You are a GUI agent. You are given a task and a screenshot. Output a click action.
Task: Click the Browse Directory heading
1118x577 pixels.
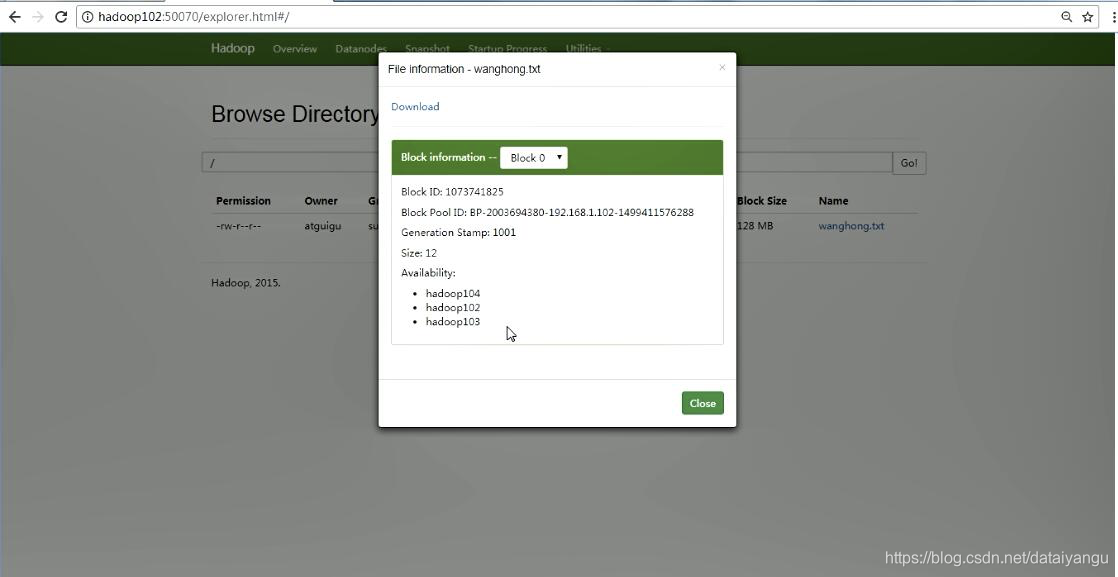point(294,114)
